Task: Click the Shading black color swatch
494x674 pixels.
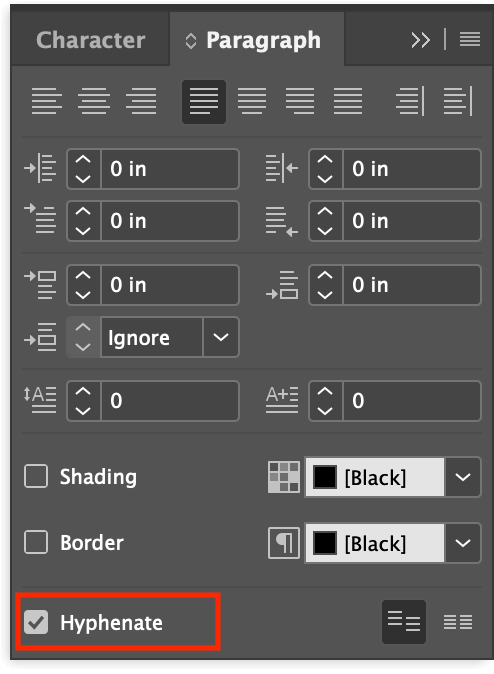Action: (x=325, y=477)
